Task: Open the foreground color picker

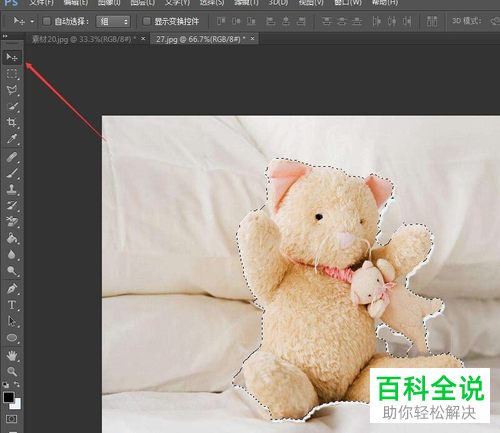Action: tap(9, 397)
